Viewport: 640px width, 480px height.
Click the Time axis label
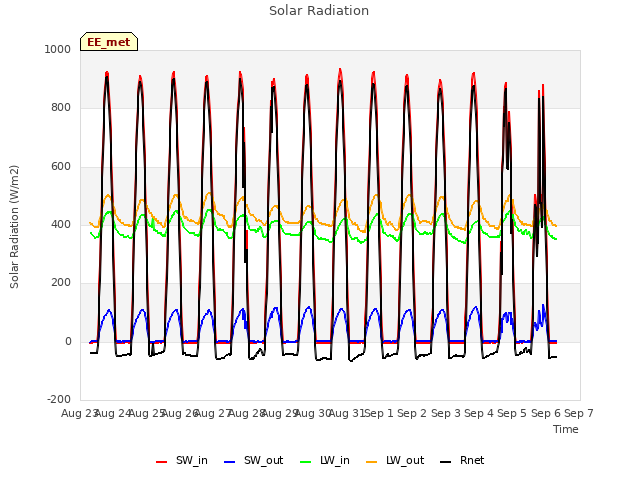point(566,429)
